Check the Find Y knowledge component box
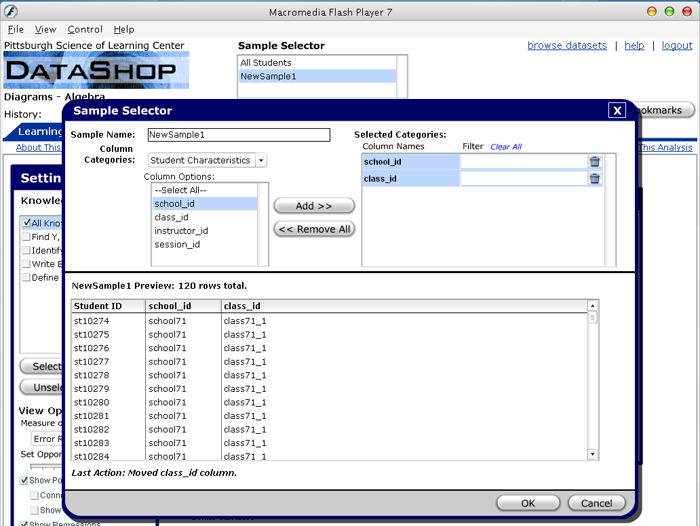This screenshot has width=700, height=526. [x=26, y=237]
